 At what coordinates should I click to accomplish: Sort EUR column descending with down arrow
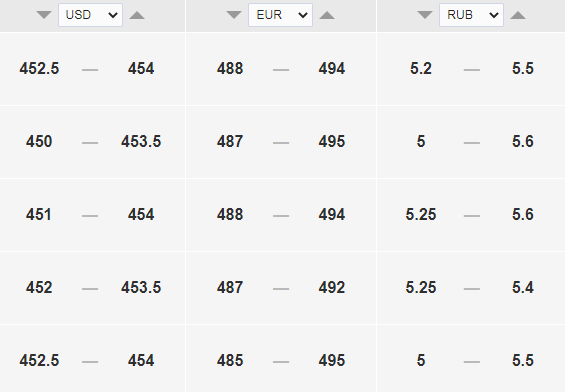pyautogui.click(x=234, y=15)
